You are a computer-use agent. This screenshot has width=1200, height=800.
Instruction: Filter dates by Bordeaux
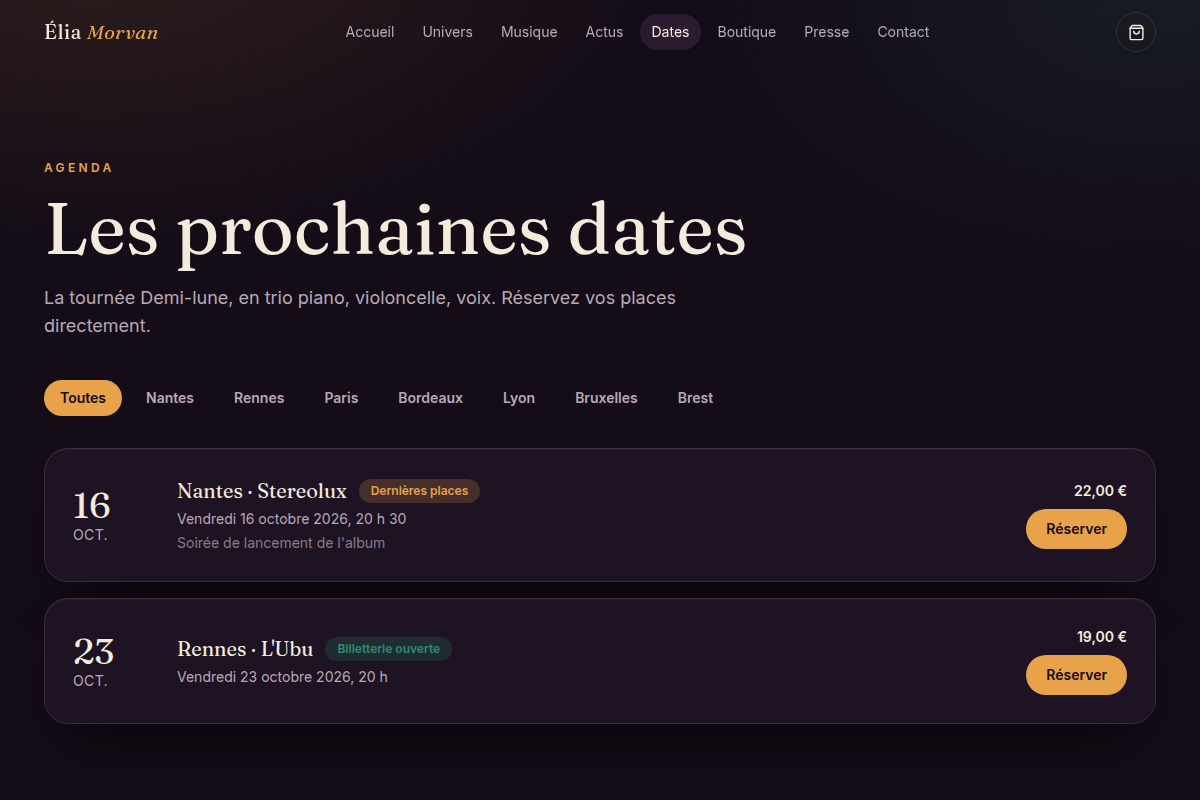(430, 398)
